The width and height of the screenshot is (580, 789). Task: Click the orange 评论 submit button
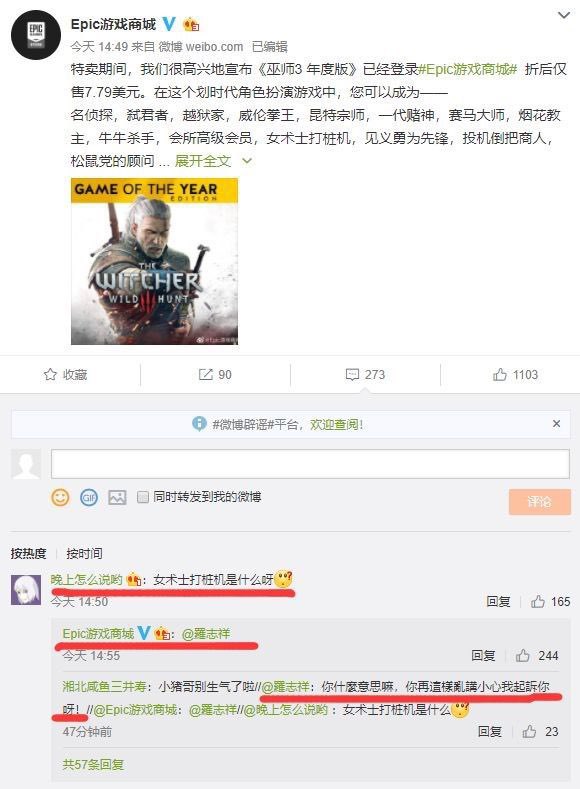(x=540, y=501)
